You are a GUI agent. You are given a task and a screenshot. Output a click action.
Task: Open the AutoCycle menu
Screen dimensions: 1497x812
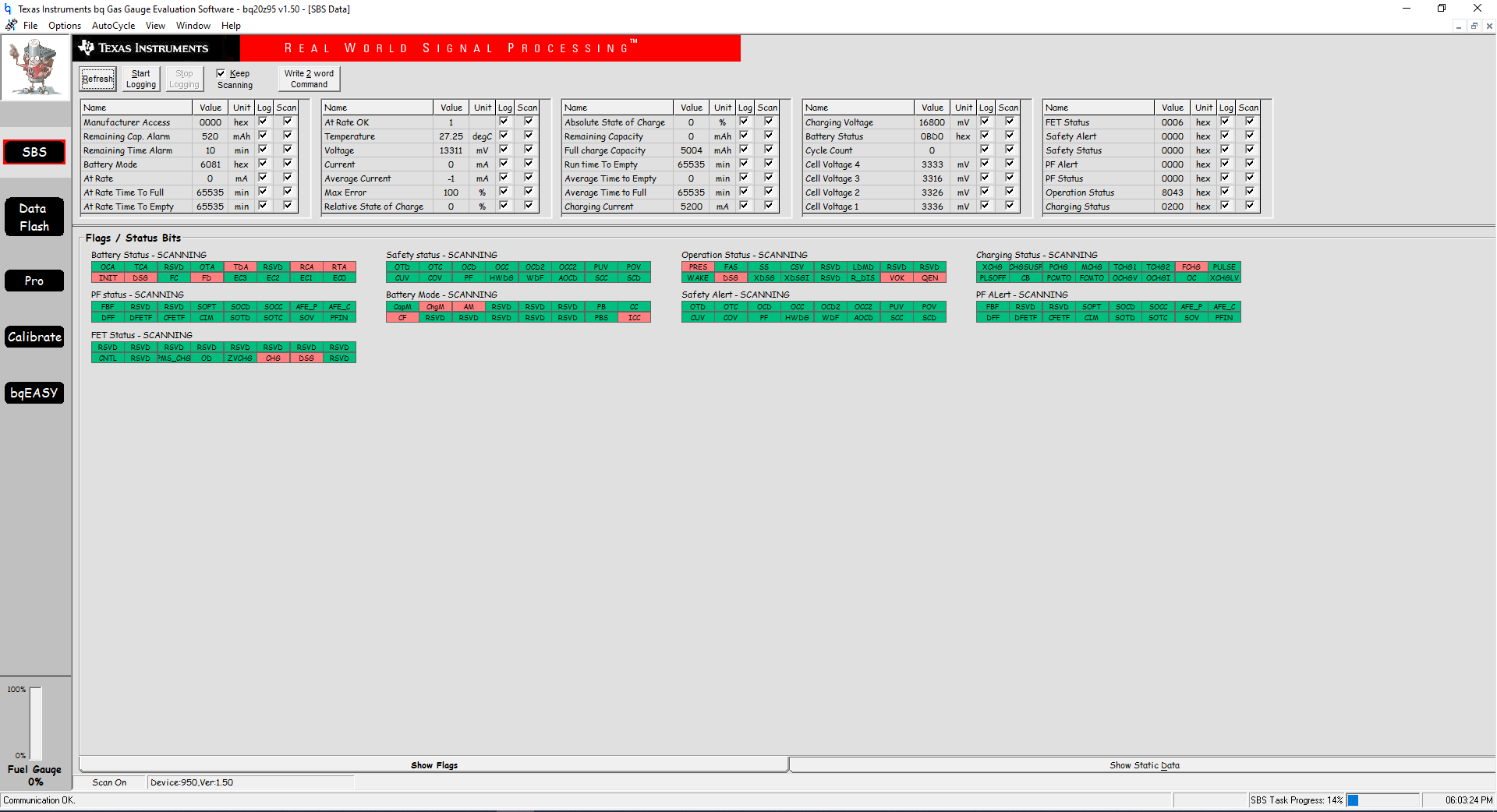pyautogui.click(x=113, y=25)
